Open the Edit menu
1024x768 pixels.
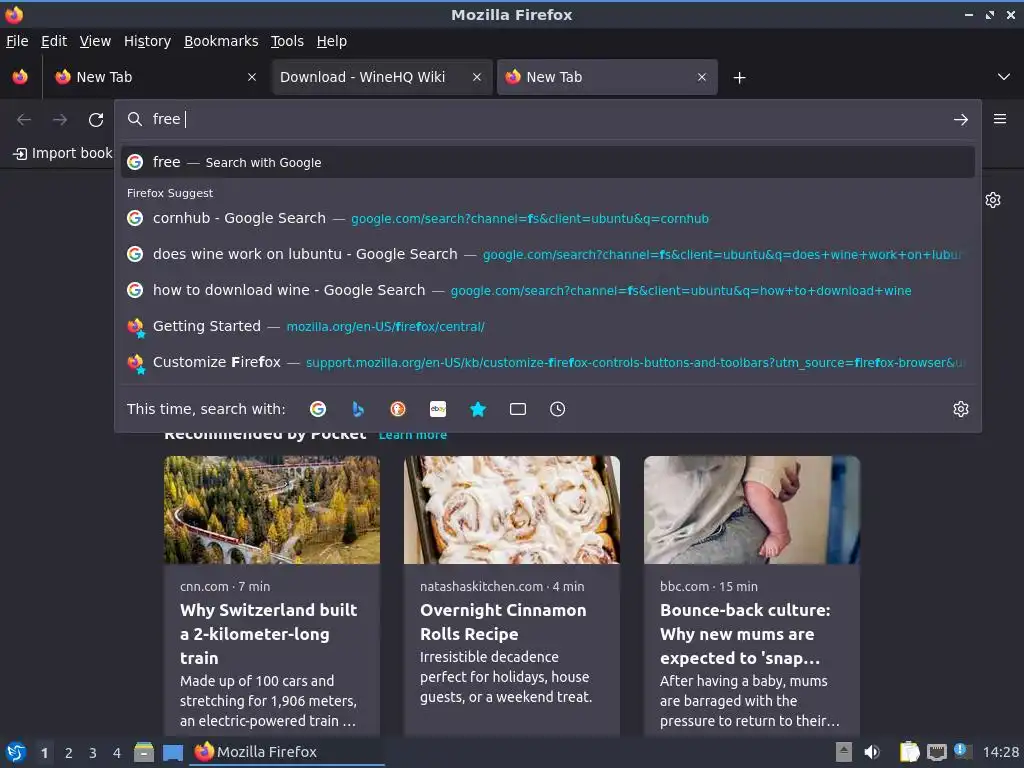pyautogui.click(x=54, y=41)
